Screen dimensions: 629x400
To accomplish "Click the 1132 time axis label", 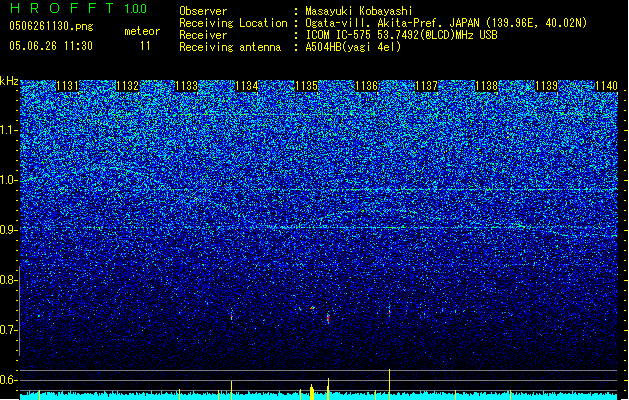I will (x=127, y=86).
